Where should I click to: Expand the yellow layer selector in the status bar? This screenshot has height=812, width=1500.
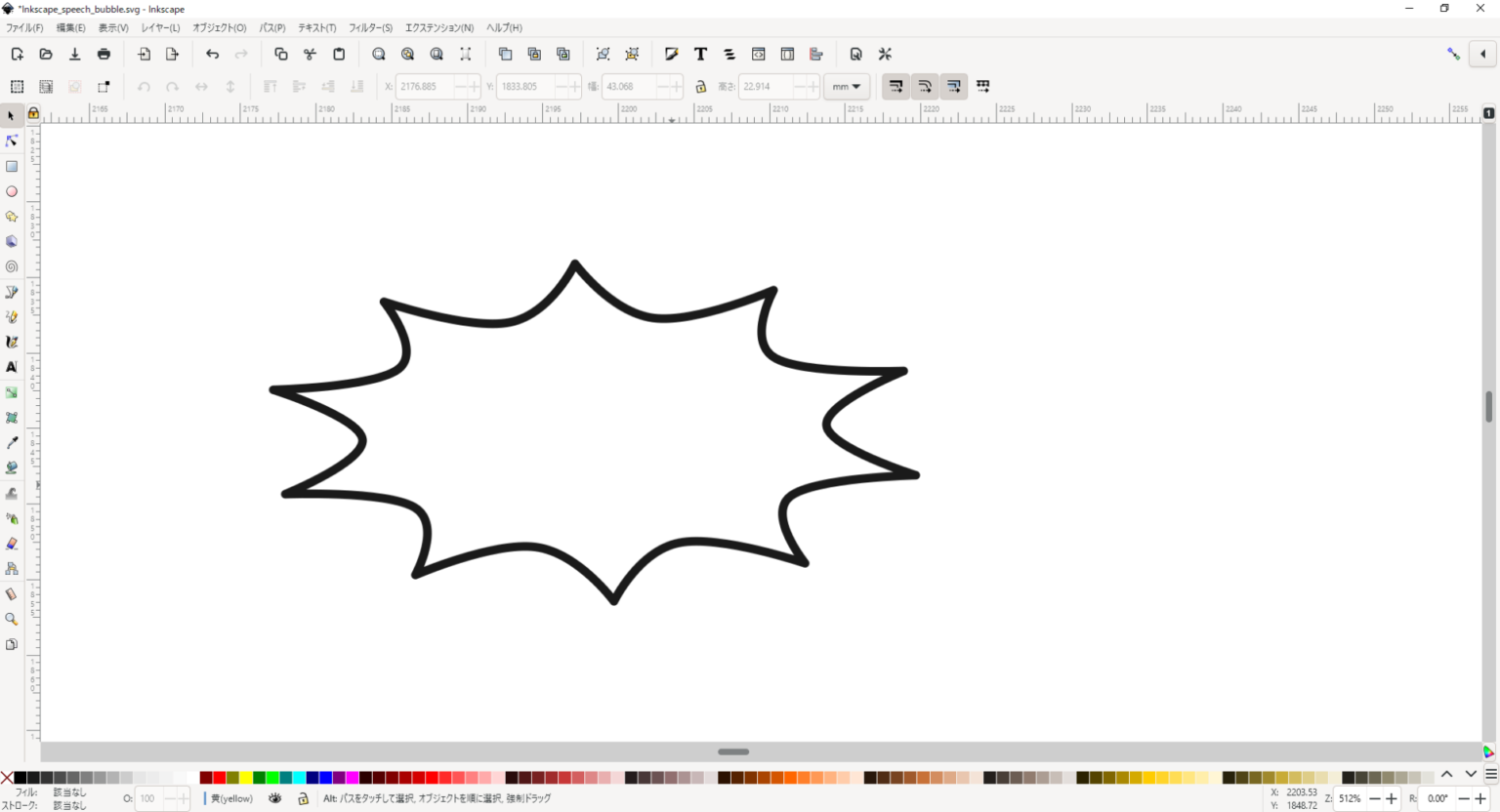231,798
